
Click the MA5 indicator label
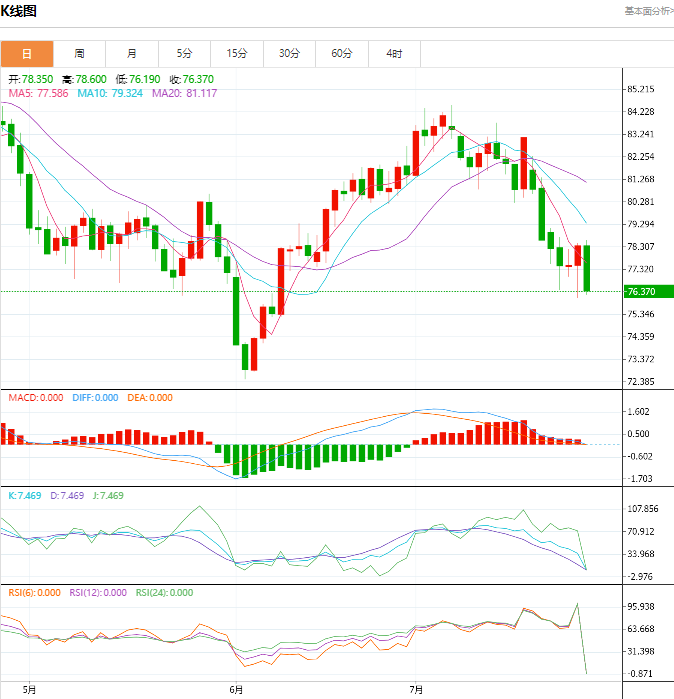coord(39,93)
